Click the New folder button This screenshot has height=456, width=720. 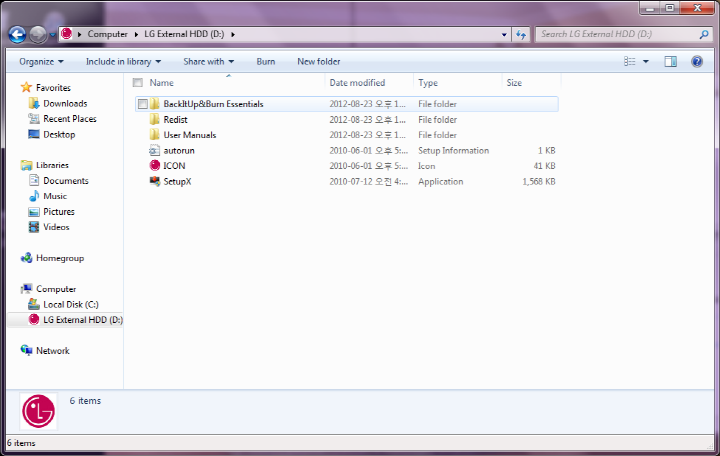tap(319, 62)
